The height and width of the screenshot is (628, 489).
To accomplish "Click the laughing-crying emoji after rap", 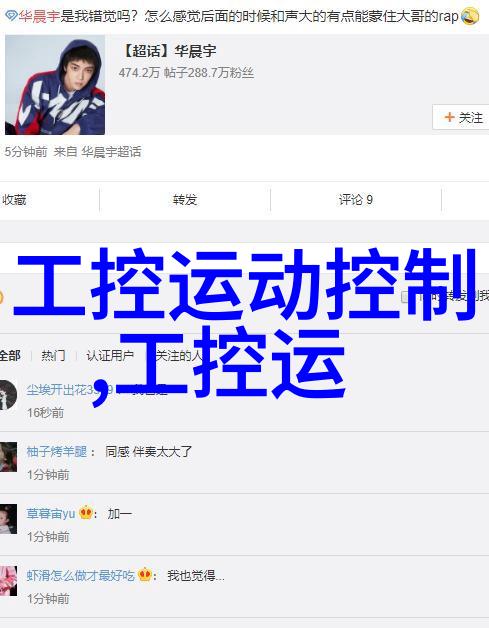I will (469, 16).
